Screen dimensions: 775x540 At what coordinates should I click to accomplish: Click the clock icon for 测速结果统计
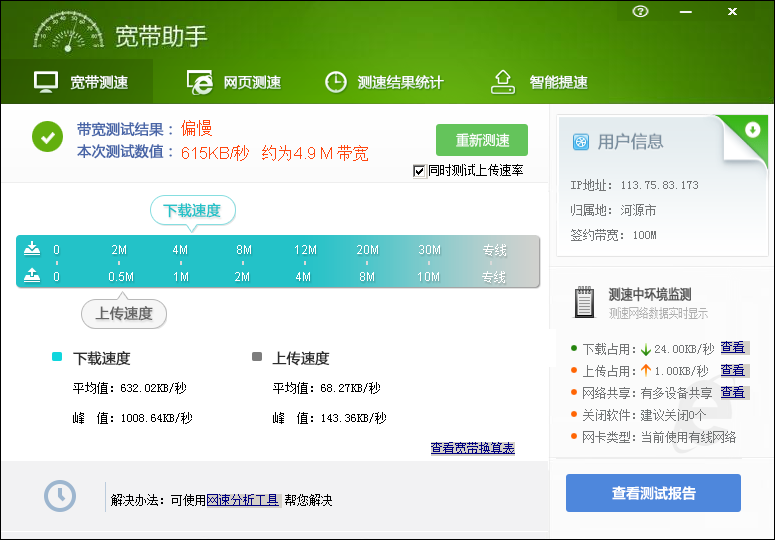[336, 82]
